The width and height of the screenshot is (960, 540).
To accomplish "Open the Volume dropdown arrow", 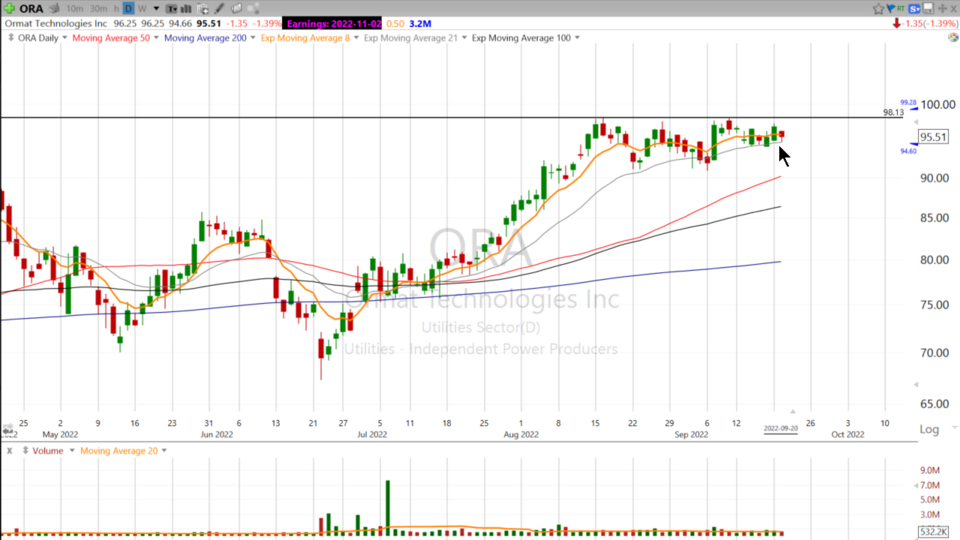I will [72, 451].
